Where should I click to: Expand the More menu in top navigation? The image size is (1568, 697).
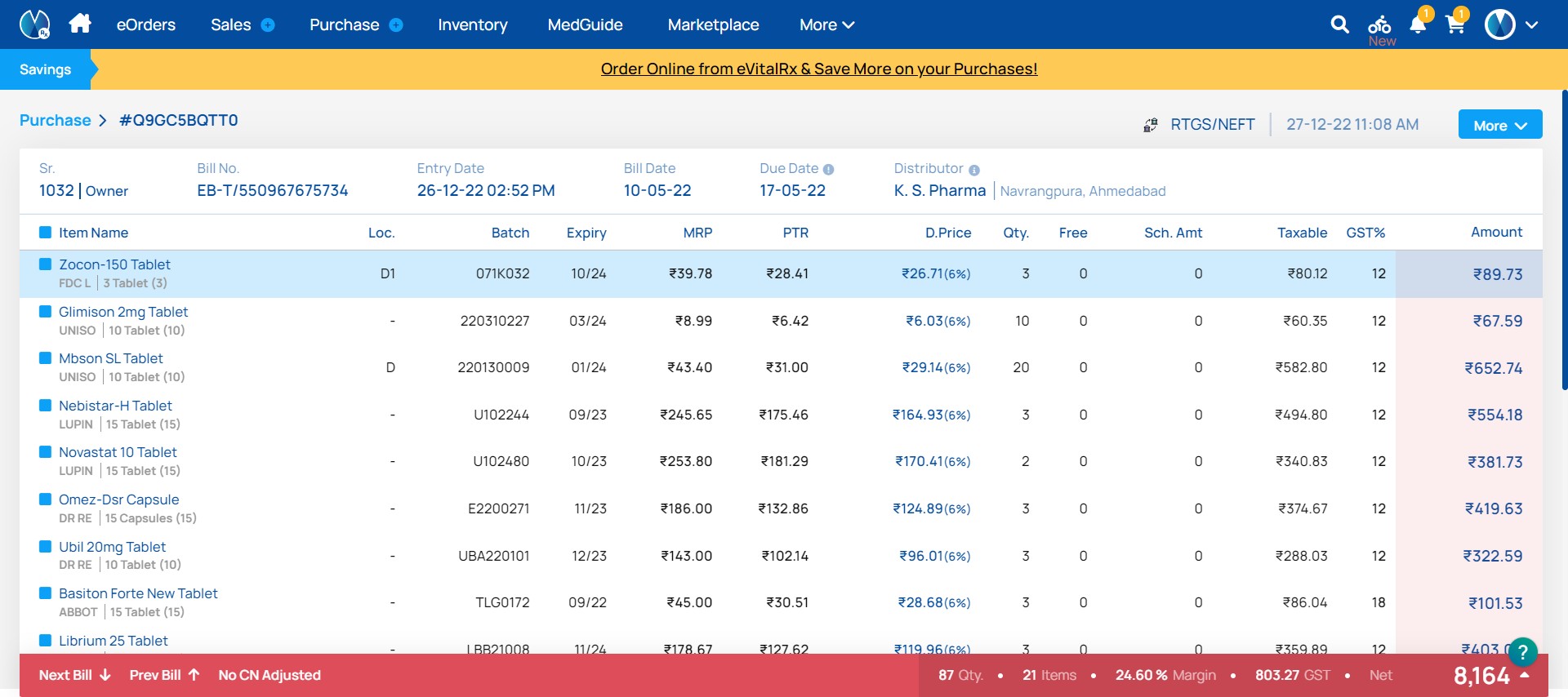tap(826, 25)
